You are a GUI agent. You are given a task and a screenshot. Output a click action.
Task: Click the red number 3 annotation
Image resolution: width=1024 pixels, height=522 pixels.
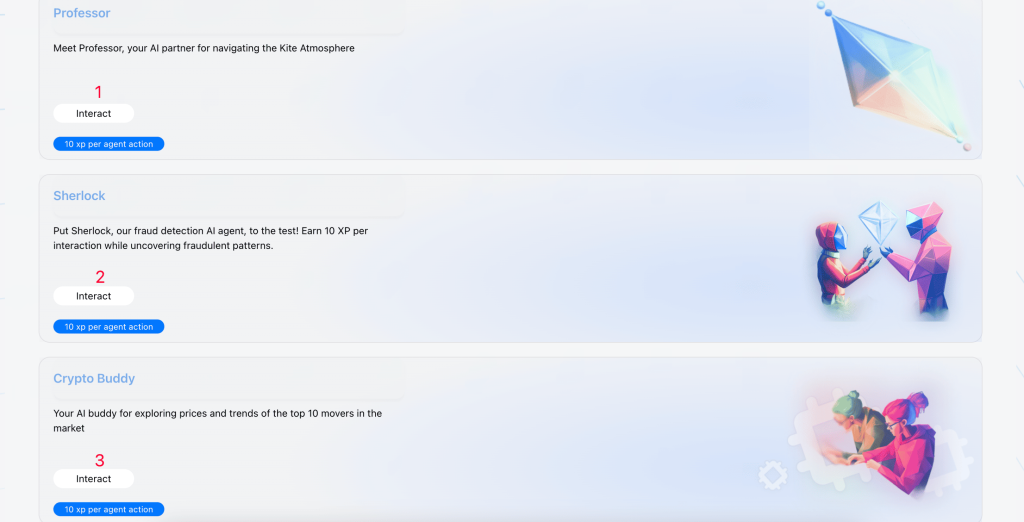tap(100, 461)
